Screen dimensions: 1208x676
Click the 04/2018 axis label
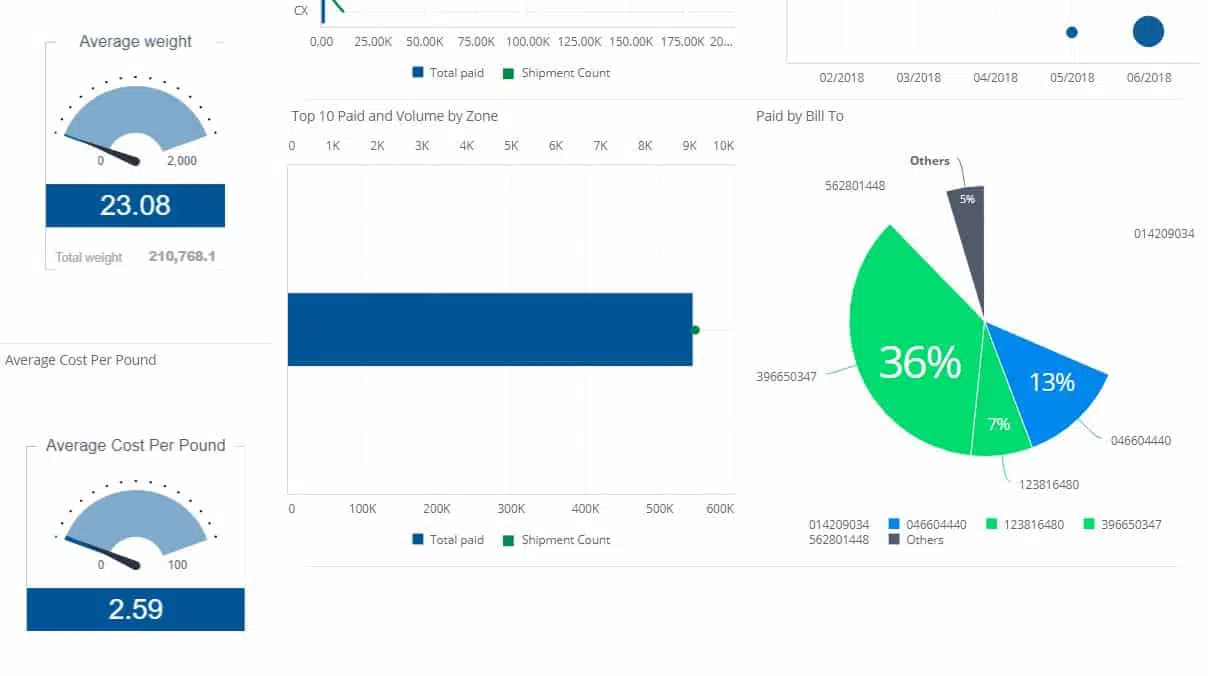coord(995,78)
